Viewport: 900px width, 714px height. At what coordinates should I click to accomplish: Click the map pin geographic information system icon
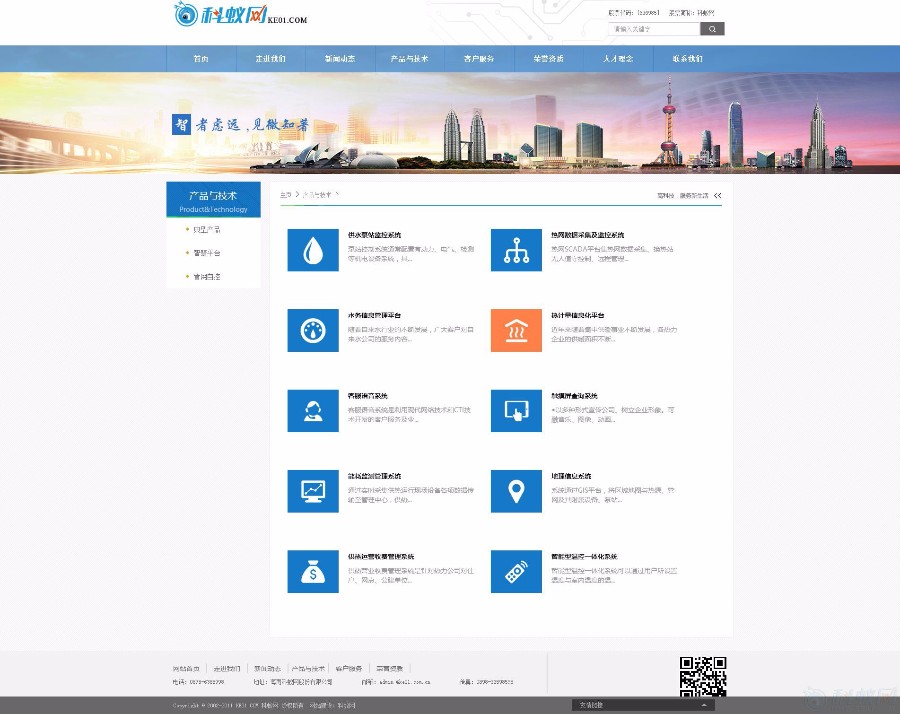pos(517,491)
